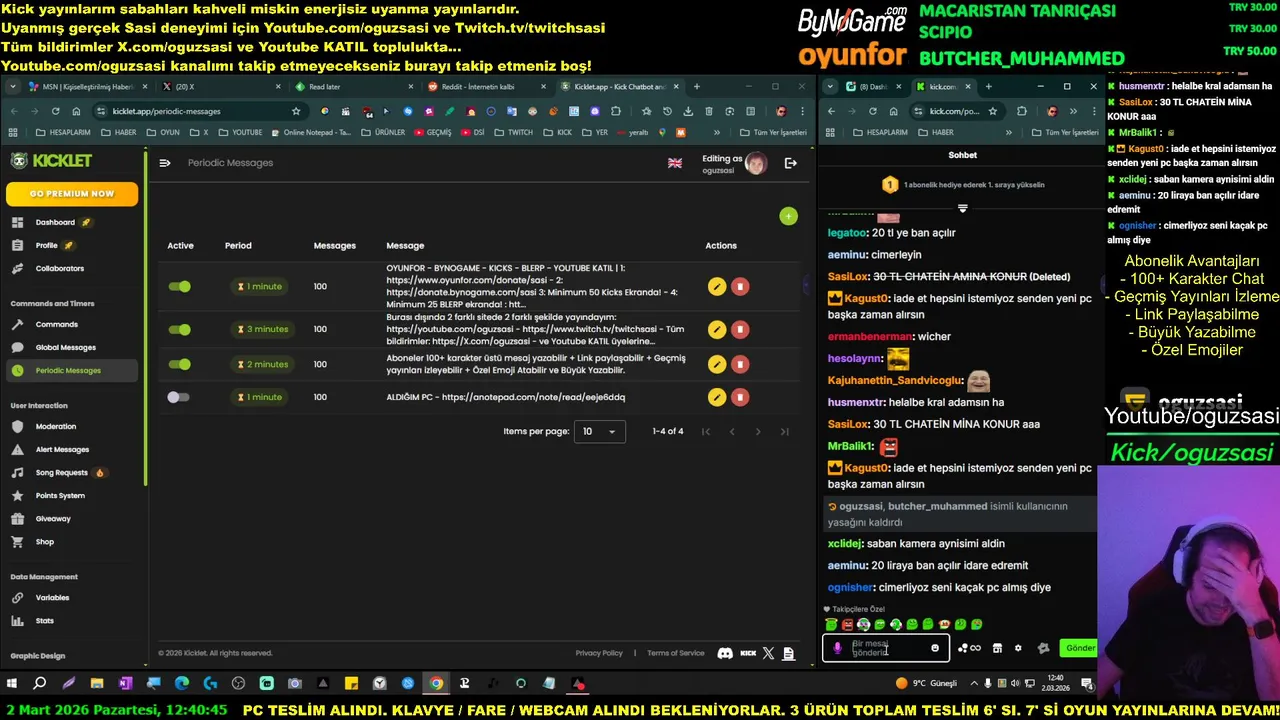Open the Kick chat shop icon
Viewport: 1280px width, 720px height.
[997, 648]
